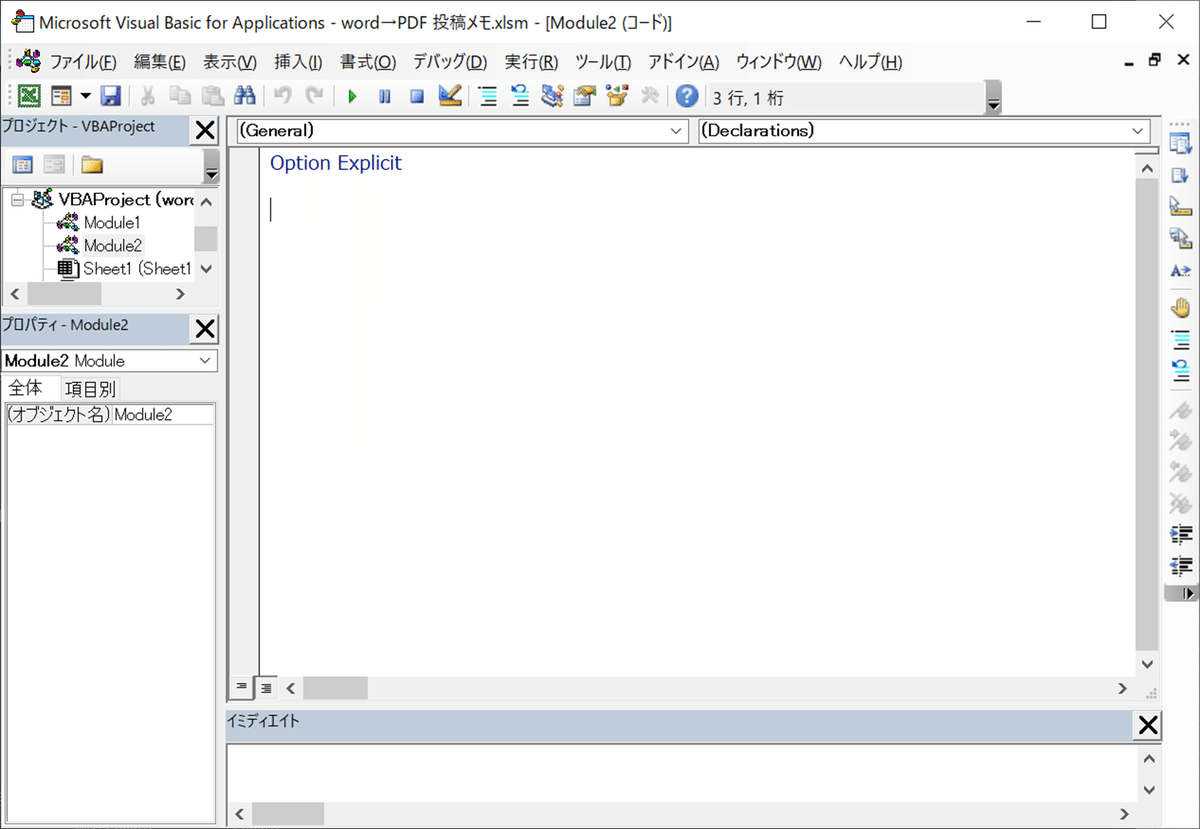Toggle Design Mode with the ruler icon
The height and width of the screenshot is (829, 1200).
(x=450, y=96)
